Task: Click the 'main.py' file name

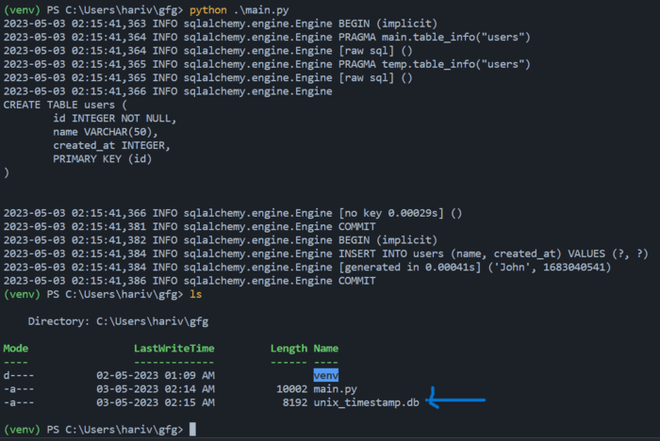Action: click(335, 389)
